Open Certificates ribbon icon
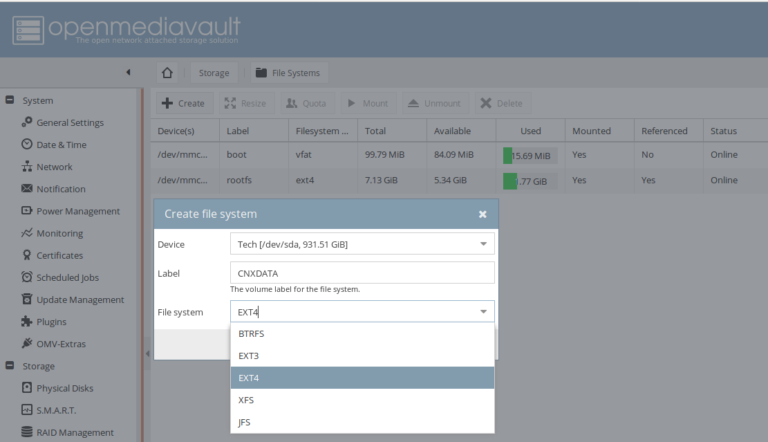 point(27,255)
